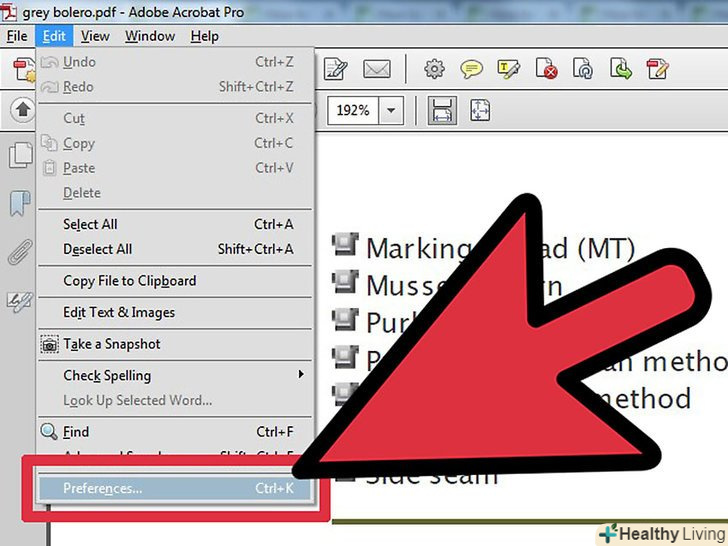Viewport: 728px width, 546px height.
Task: Open the File menu
Action: pos(17,36)
